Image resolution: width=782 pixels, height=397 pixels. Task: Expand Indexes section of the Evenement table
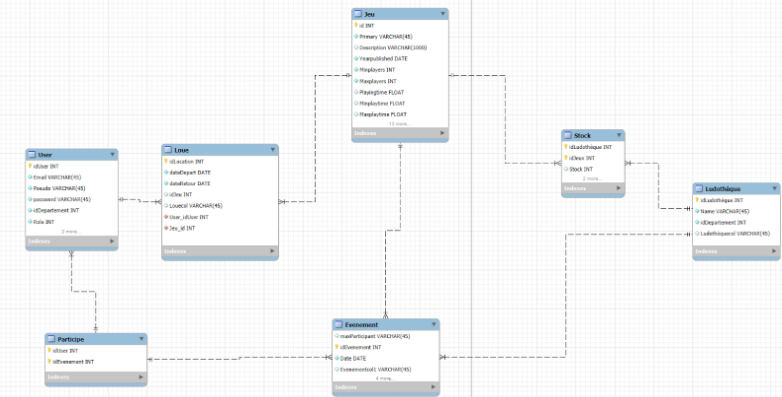[433, 388]
